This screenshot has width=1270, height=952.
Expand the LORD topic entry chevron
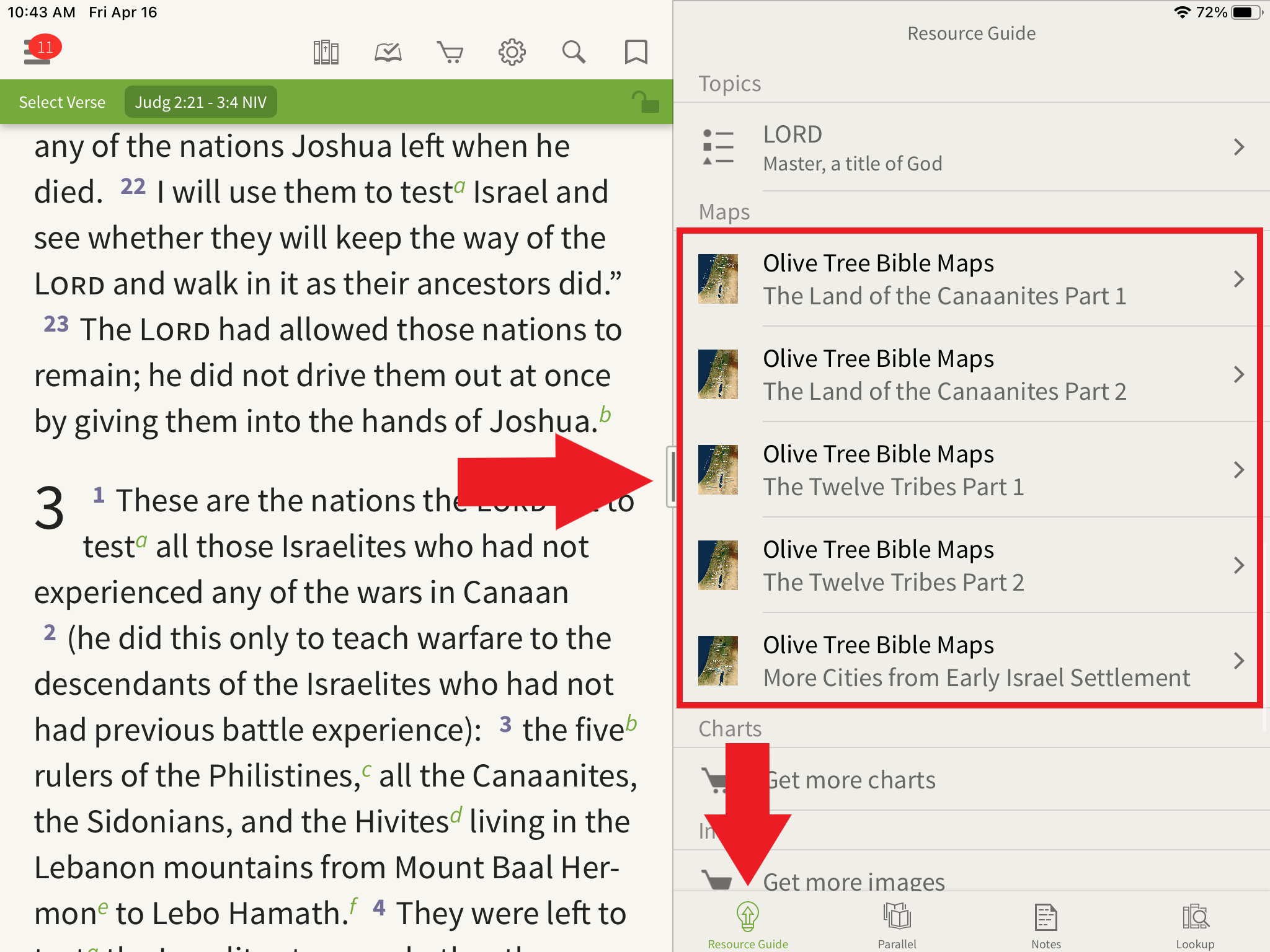click(1238, 148)
